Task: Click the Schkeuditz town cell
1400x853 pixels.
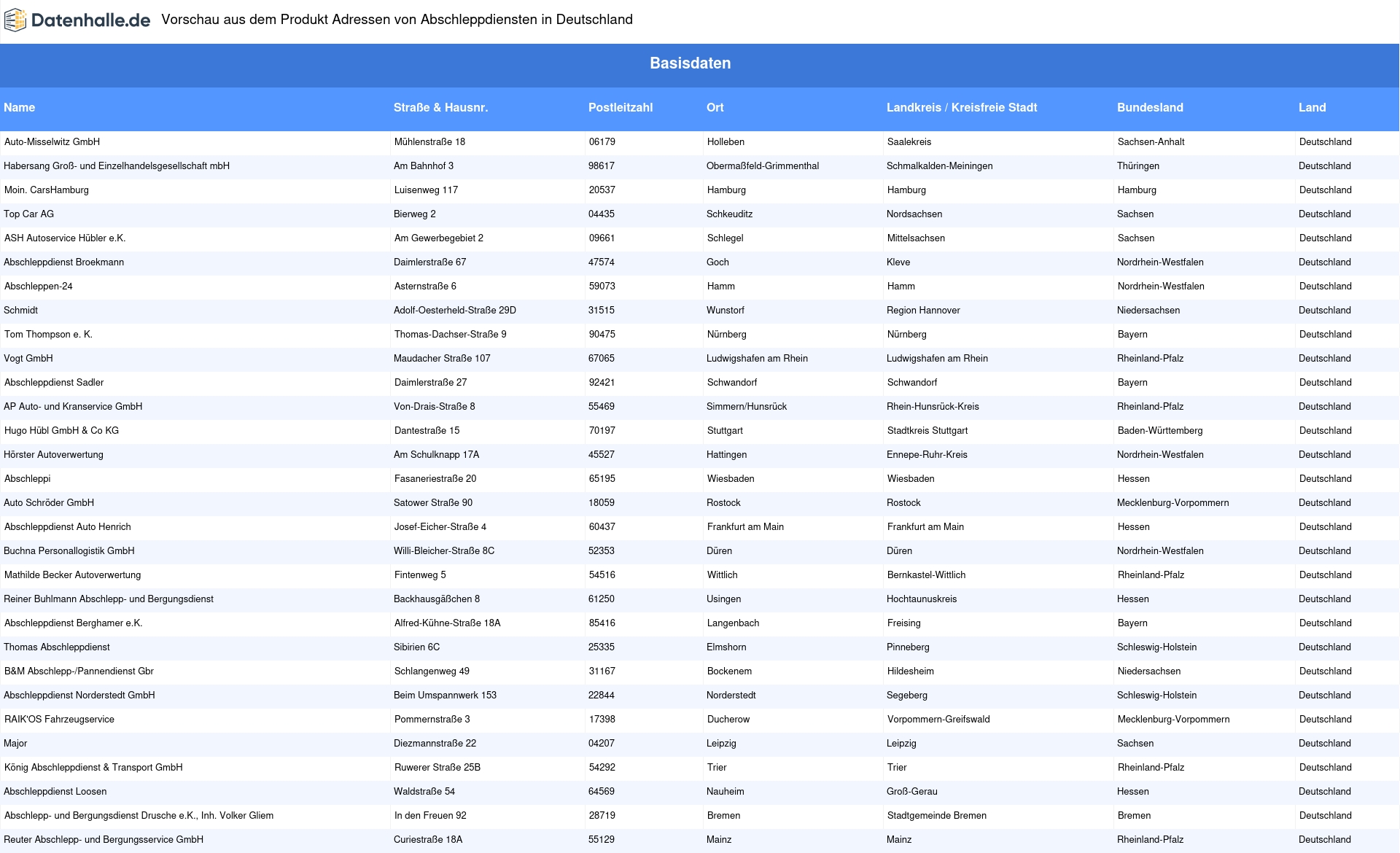Action: pyautogui.click(x=729, y=214)
